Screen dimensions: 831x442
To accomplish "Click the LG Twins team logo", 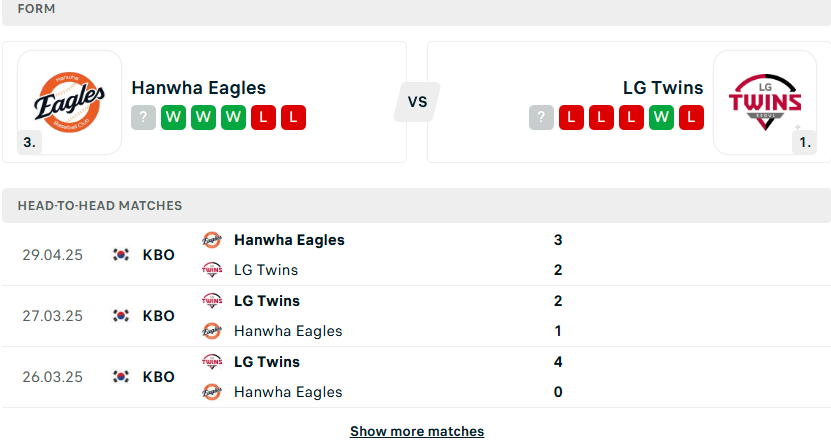I will 765,102.
